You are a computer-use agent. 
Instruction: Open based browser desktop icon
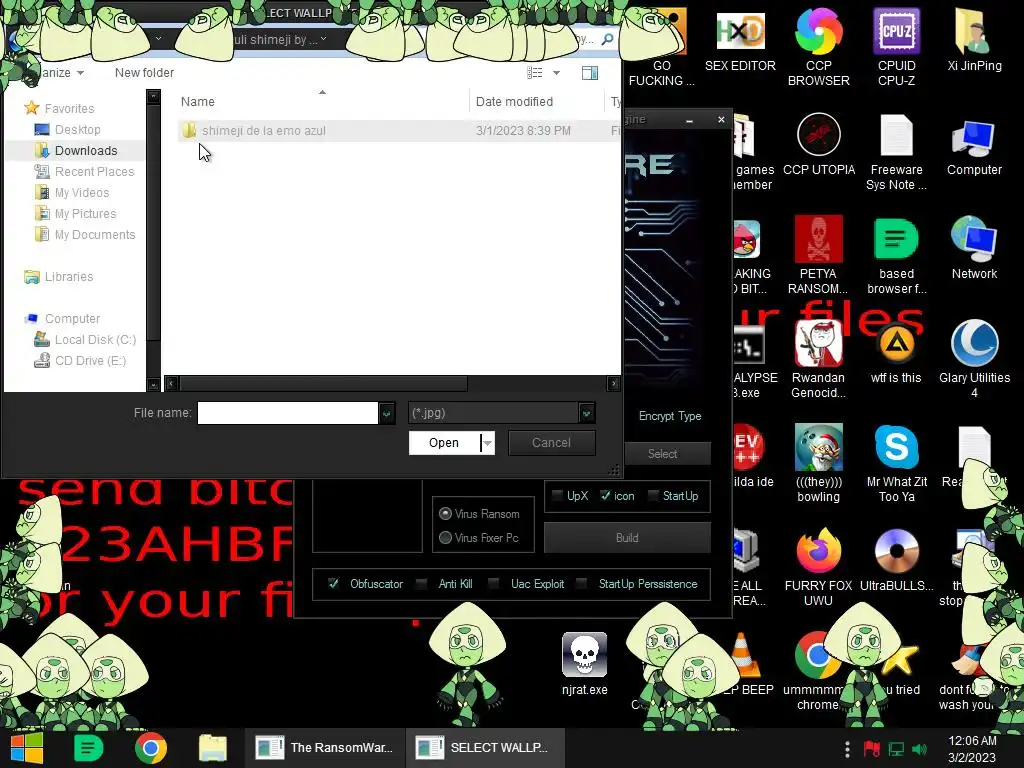click(896, 255)
